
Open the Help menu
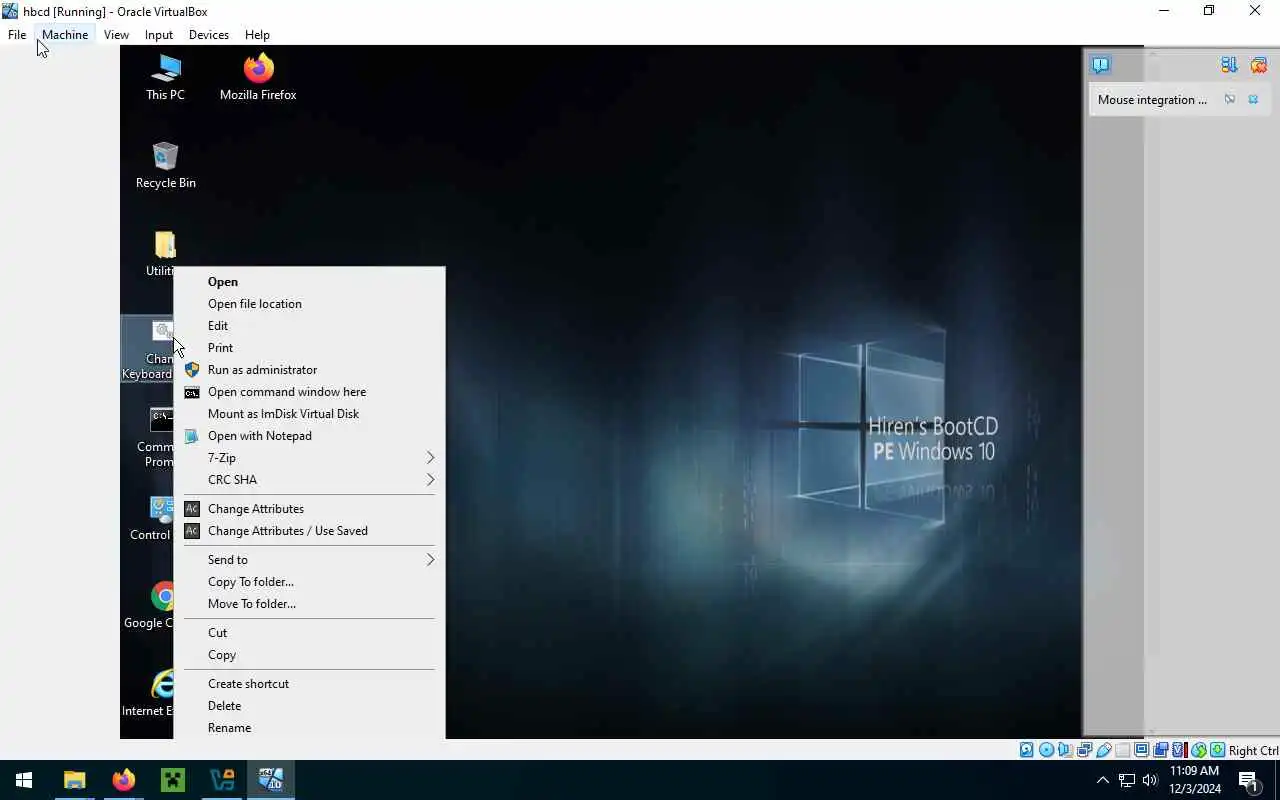pyautogui.click(x=257, y=35)
